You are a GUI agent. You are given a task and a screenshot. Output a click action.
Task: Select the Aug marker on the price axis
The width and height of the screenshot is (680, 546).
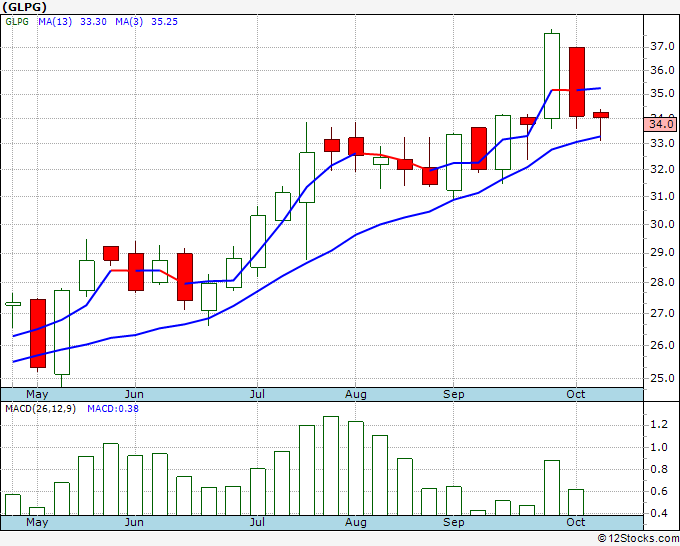point(356,394)
